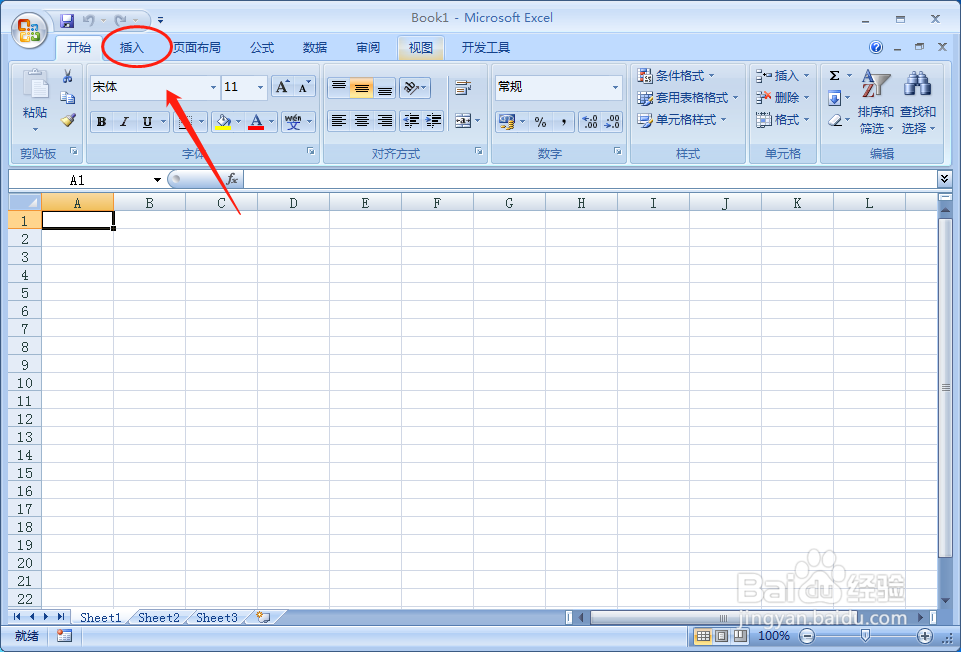The height and width of the screenshot is (652, 961).
Task: Switch to Normal view in status bar
Action: pyautogui.click(x=704, y=636)
